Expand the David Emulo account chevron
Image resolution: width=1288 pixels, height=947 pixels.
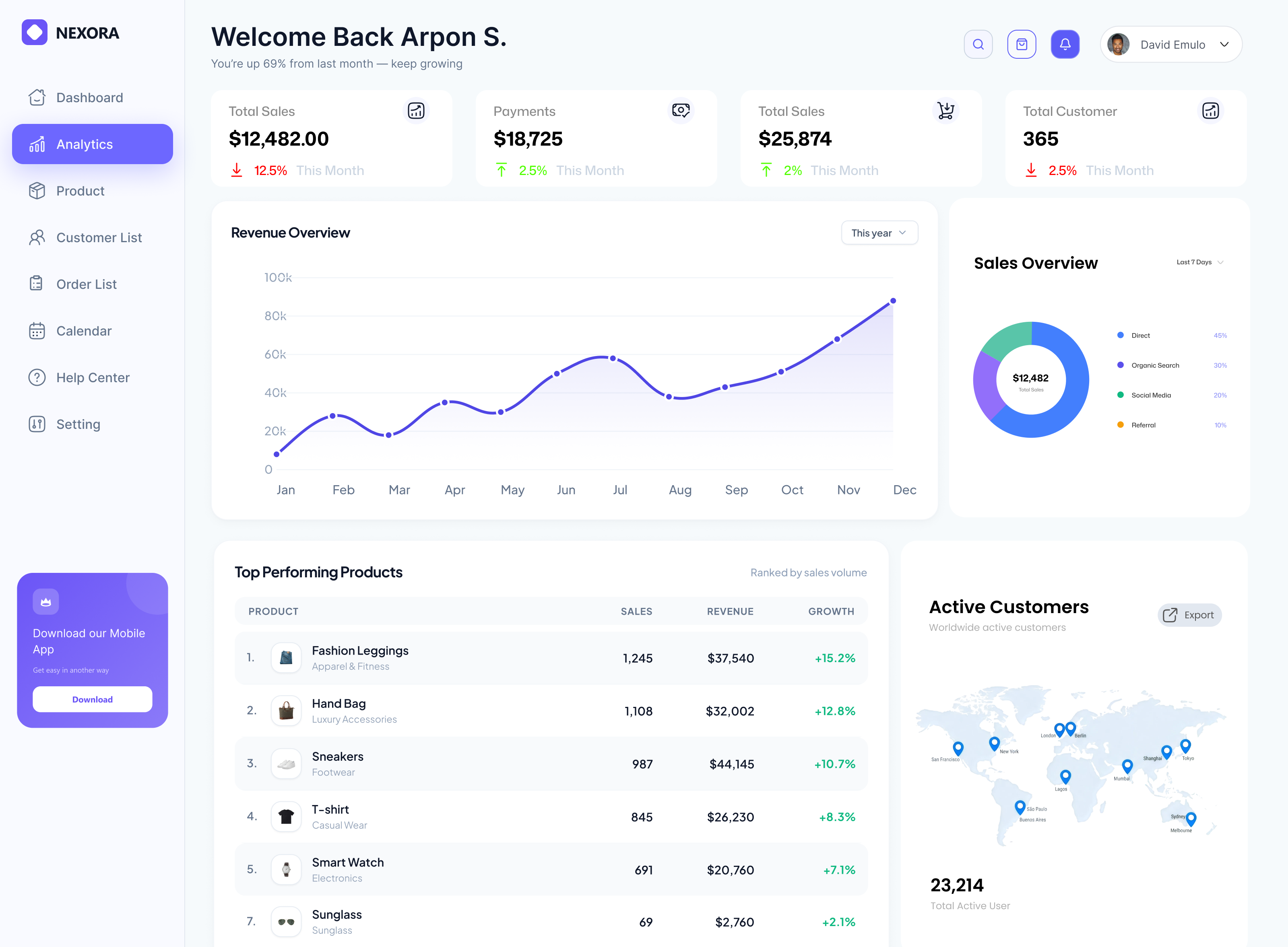point(1224,45)
